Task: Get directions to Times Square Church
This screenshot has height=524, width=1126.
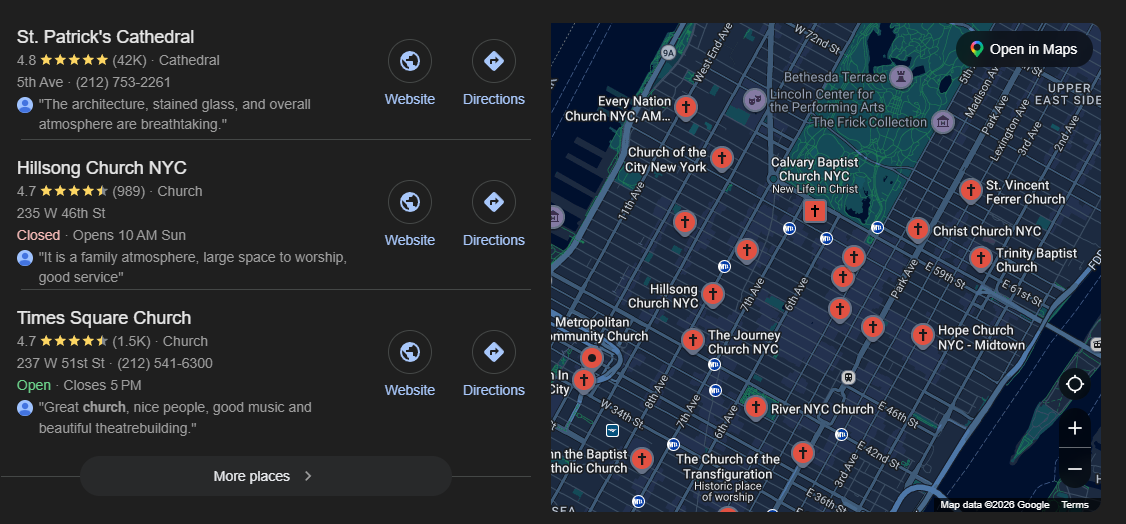Action: click(493, 353)
